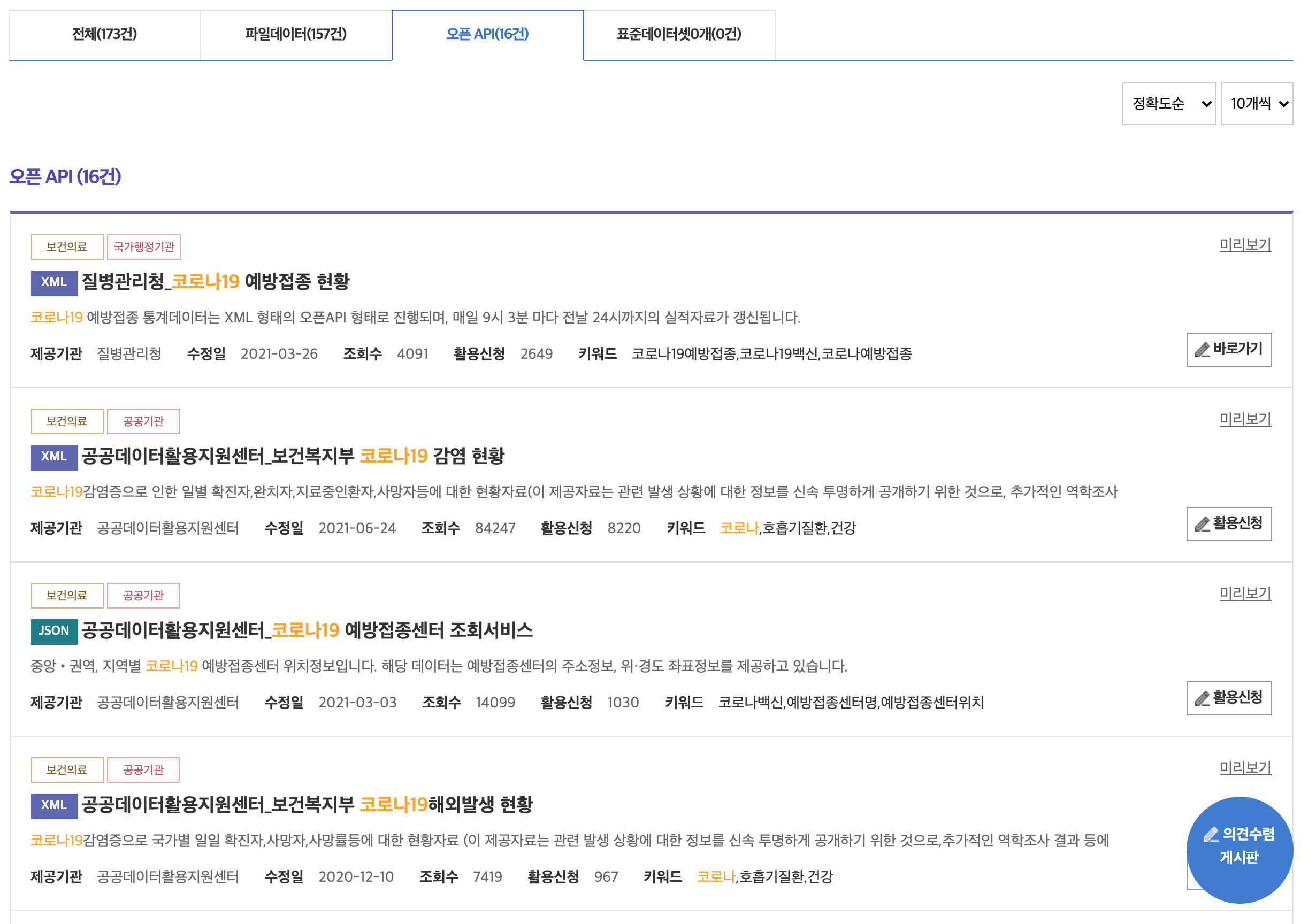Click the 바로가기 button with pencil icon
Viewport: 1316px width, 924px height.
1228,349
